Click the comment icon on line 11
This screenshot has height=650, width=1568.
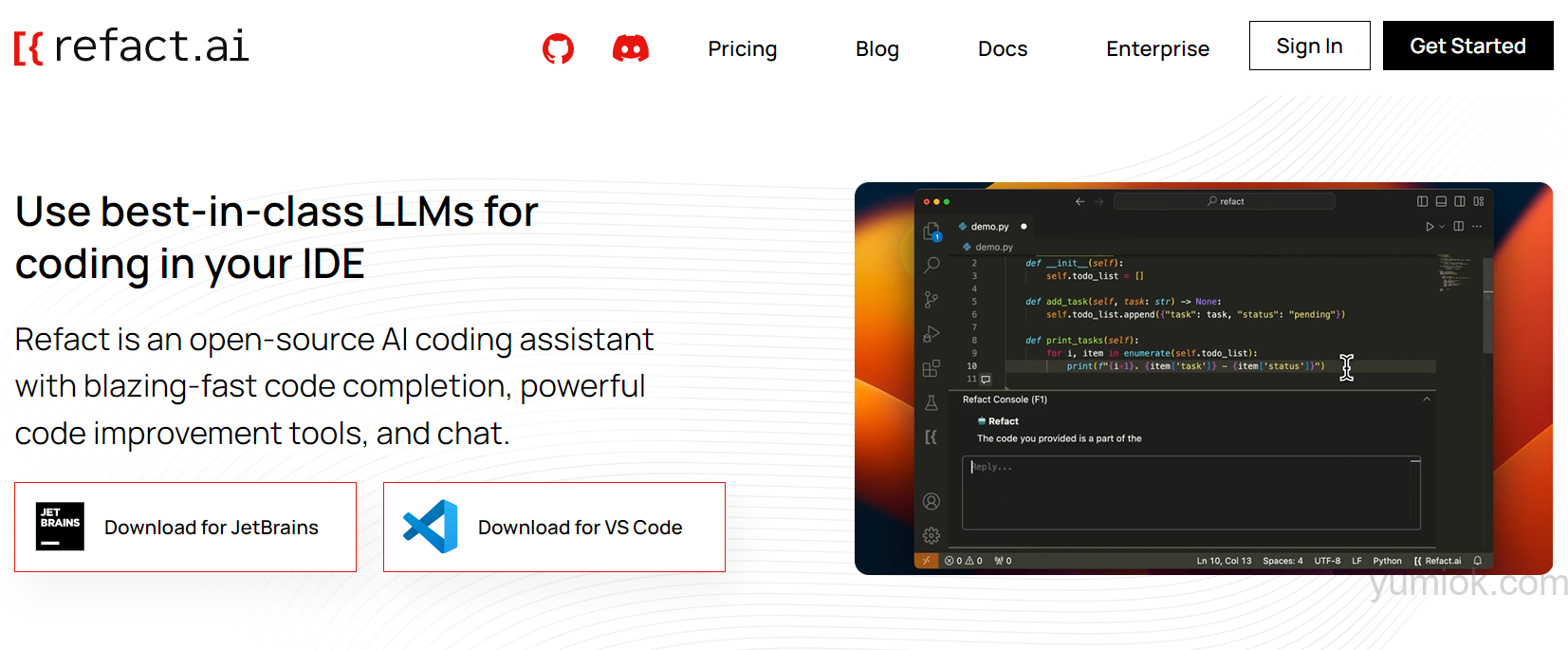click(986, 379)
